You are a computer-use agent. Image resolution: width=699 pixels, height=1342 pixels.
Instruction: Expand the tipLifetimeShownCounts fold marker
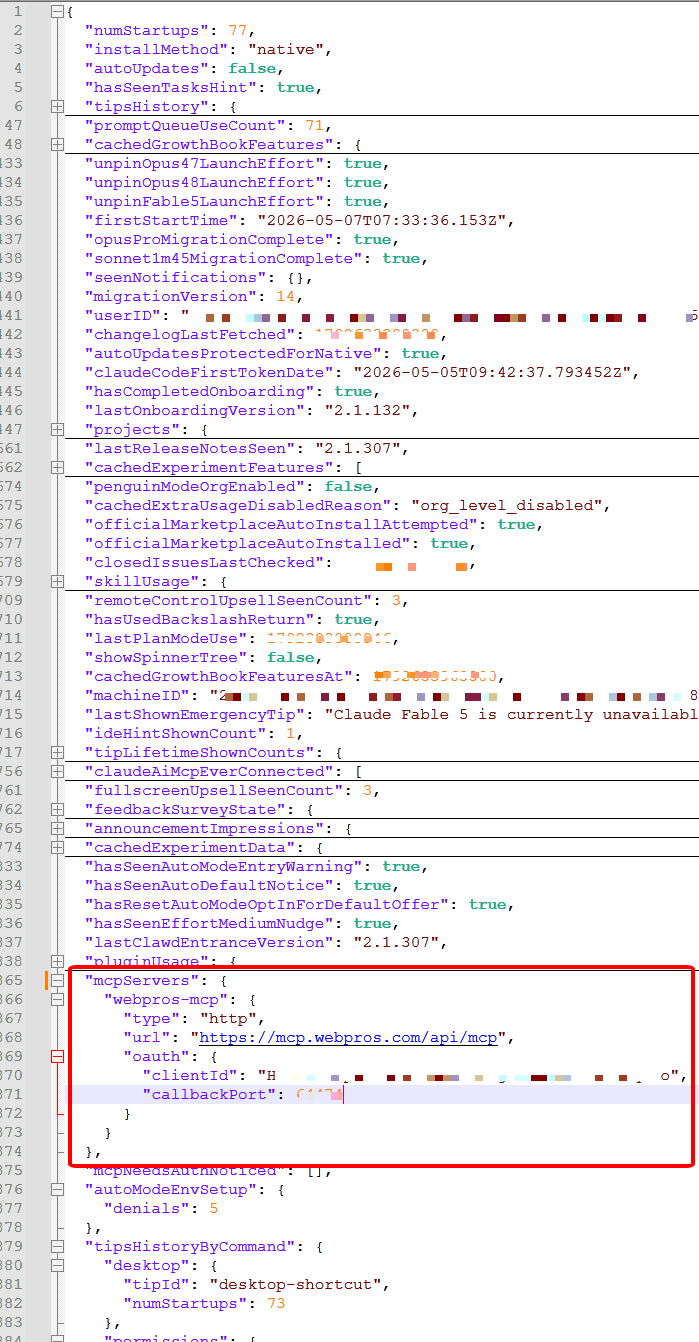(57, 752)
